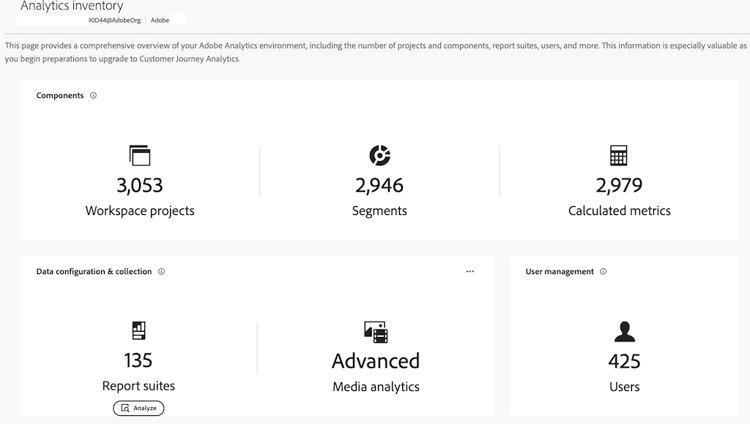Open the three-dot more options menu
This screenshot has height=424, width=750.
tap(470, 272)
